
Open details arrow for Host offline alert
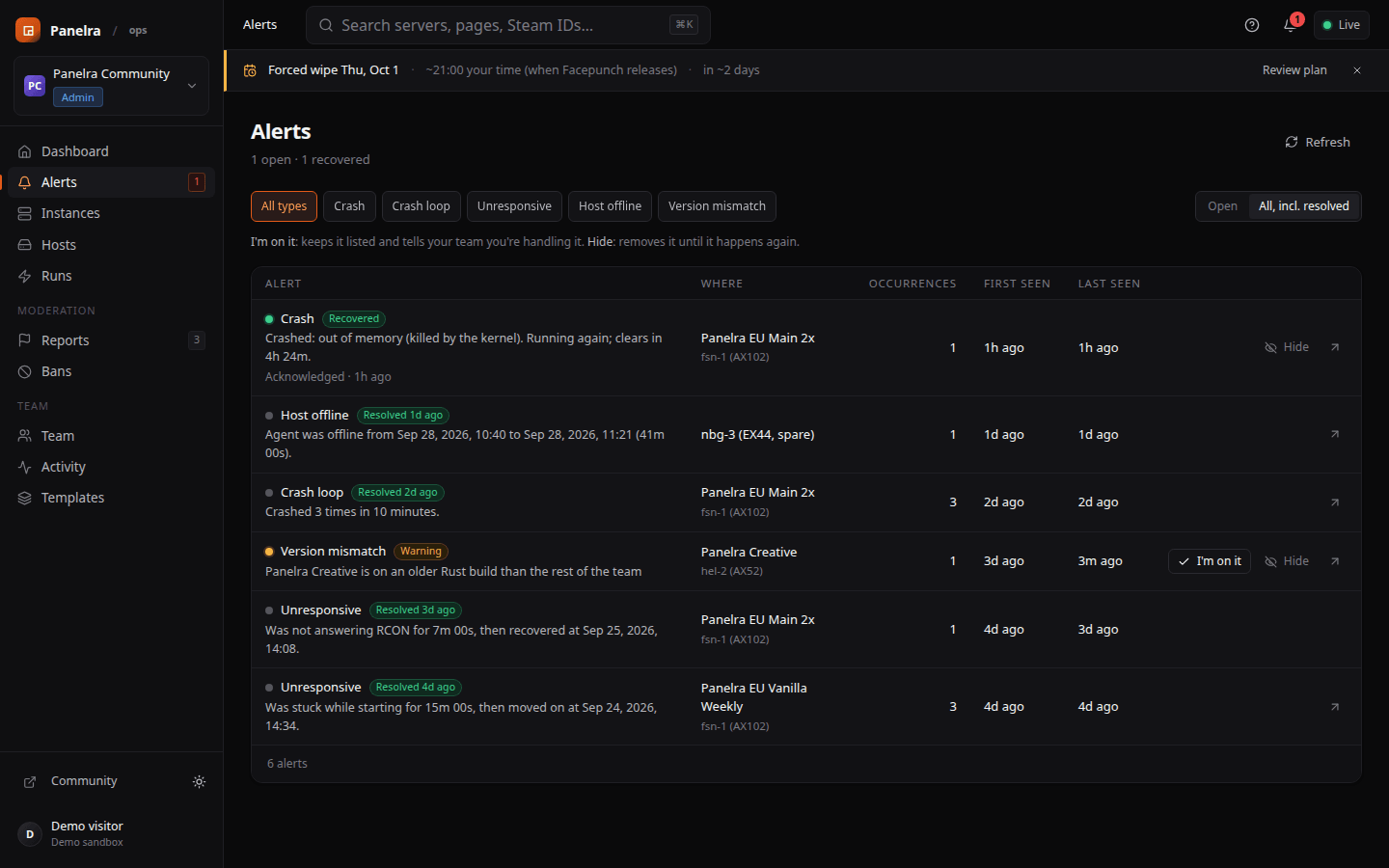[x=1335, y=434]
